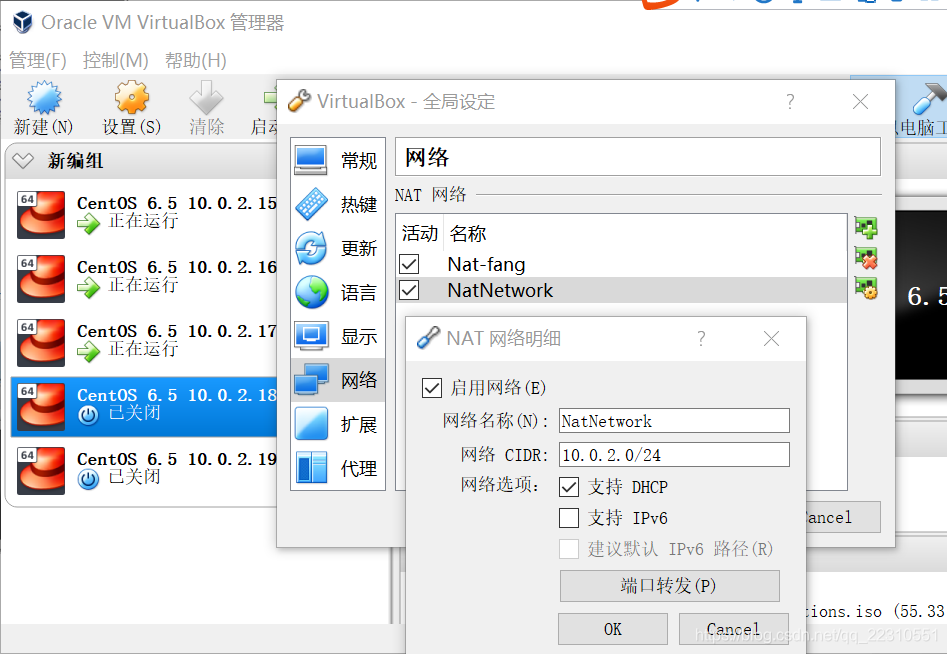947x654 pixels.
Task: Close the NAT 网络明细 dialog
Action: pyautogui.click(x=771, y=338)
